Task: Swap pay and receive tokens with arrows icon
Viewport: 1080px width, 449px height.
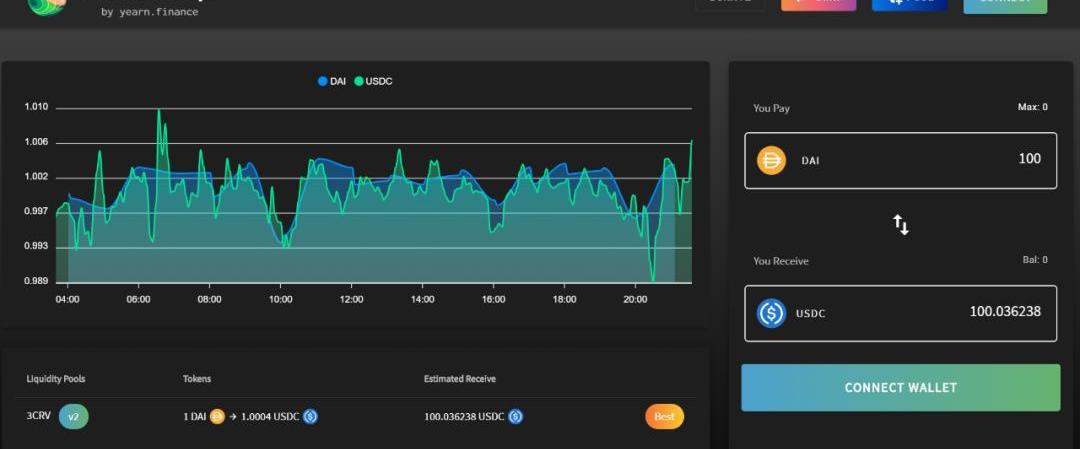Action: tap(901, 225)
